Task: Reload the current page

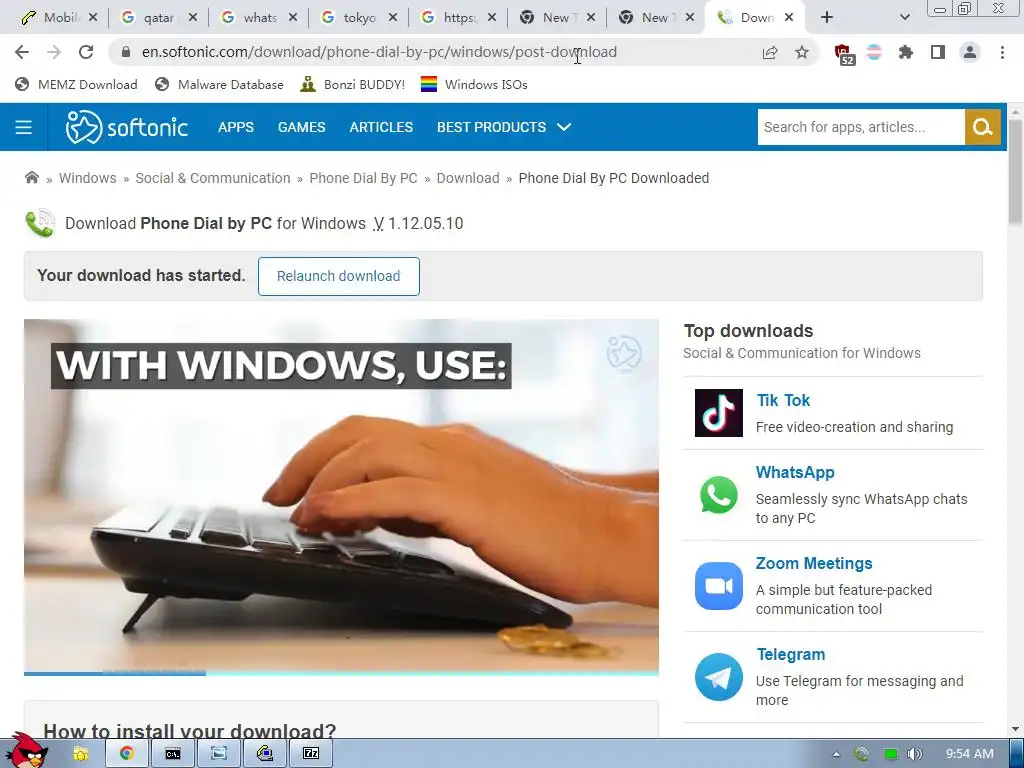Action: (86, 52)
